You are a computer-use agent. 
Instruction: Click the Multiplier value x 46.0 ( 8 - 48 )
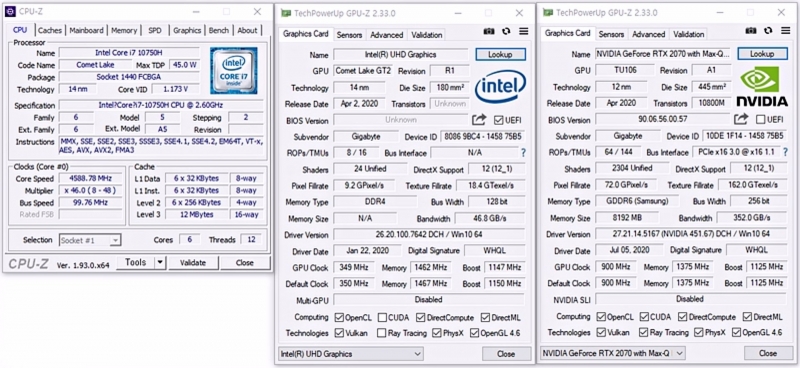coord(91,190)
